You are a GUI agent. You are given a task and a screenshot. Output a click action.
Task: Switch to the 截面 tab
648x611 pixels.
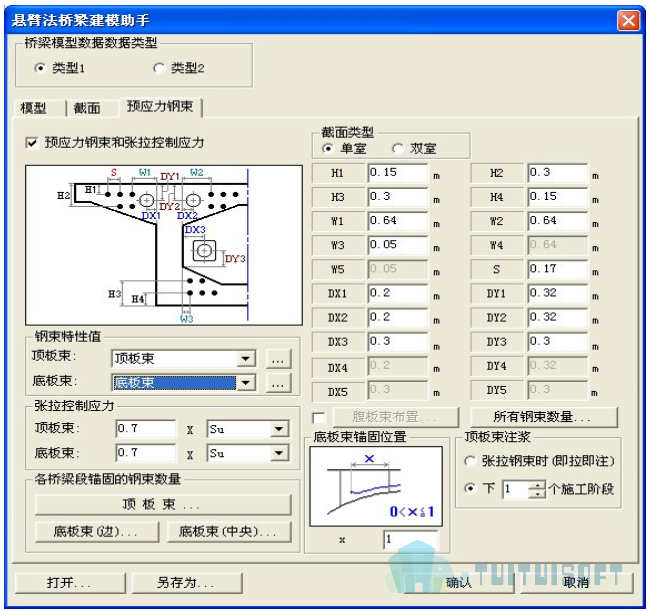[x=87, y=108]
